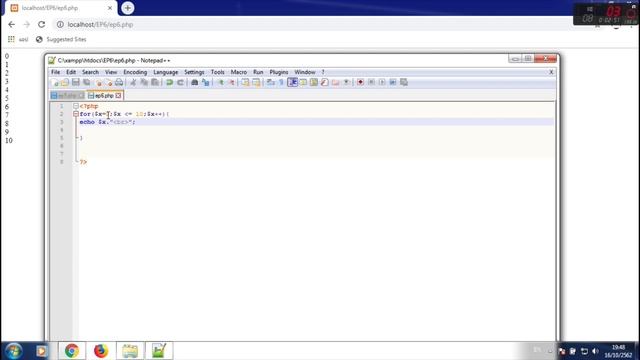
Task: Toggle the highlighted Indent Guide icon
Action: pyautogui.click(x=292, y=82)
